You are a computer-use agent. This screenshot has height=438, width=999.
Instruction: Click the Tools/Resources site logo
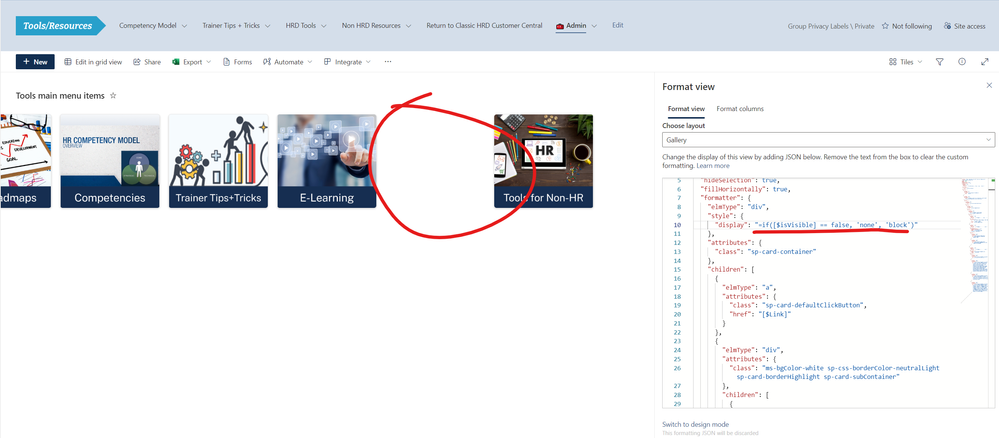[61, 26]
